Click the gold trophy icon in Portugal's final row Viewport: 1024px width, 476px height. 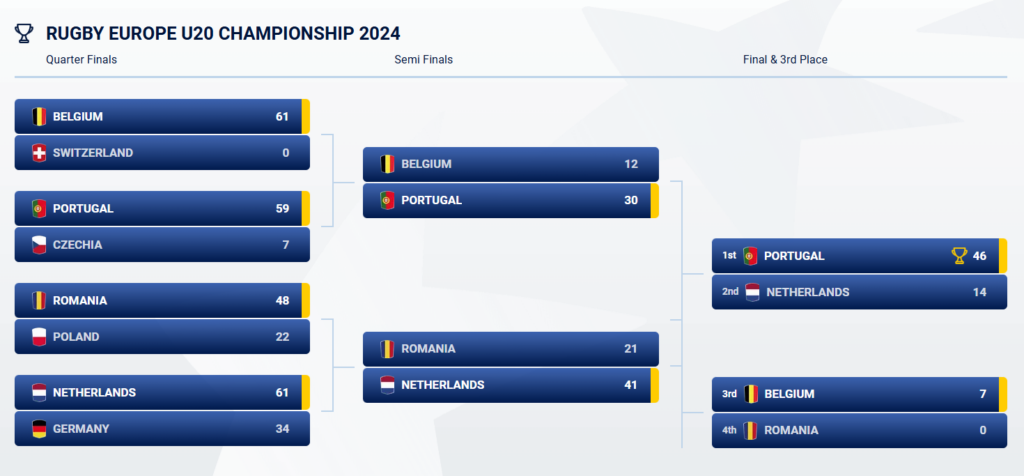959,256
